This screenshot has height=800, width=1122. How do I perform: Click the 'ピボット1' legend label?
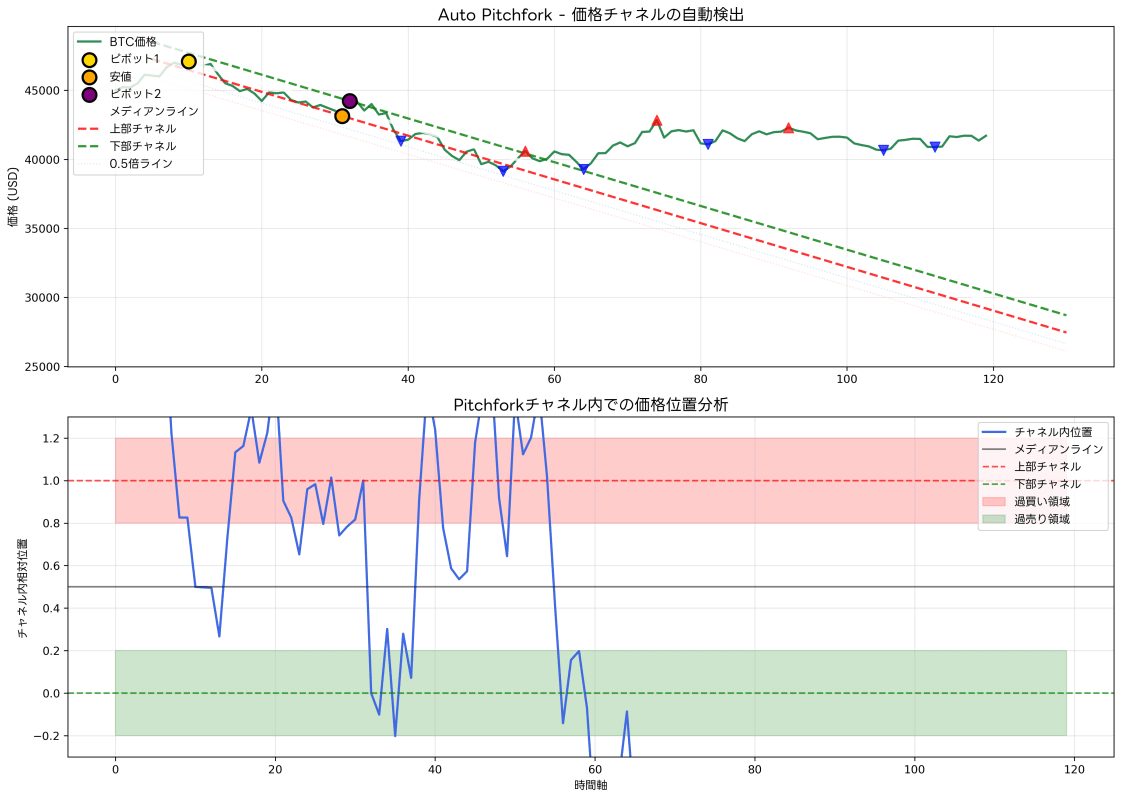[135, 59]
